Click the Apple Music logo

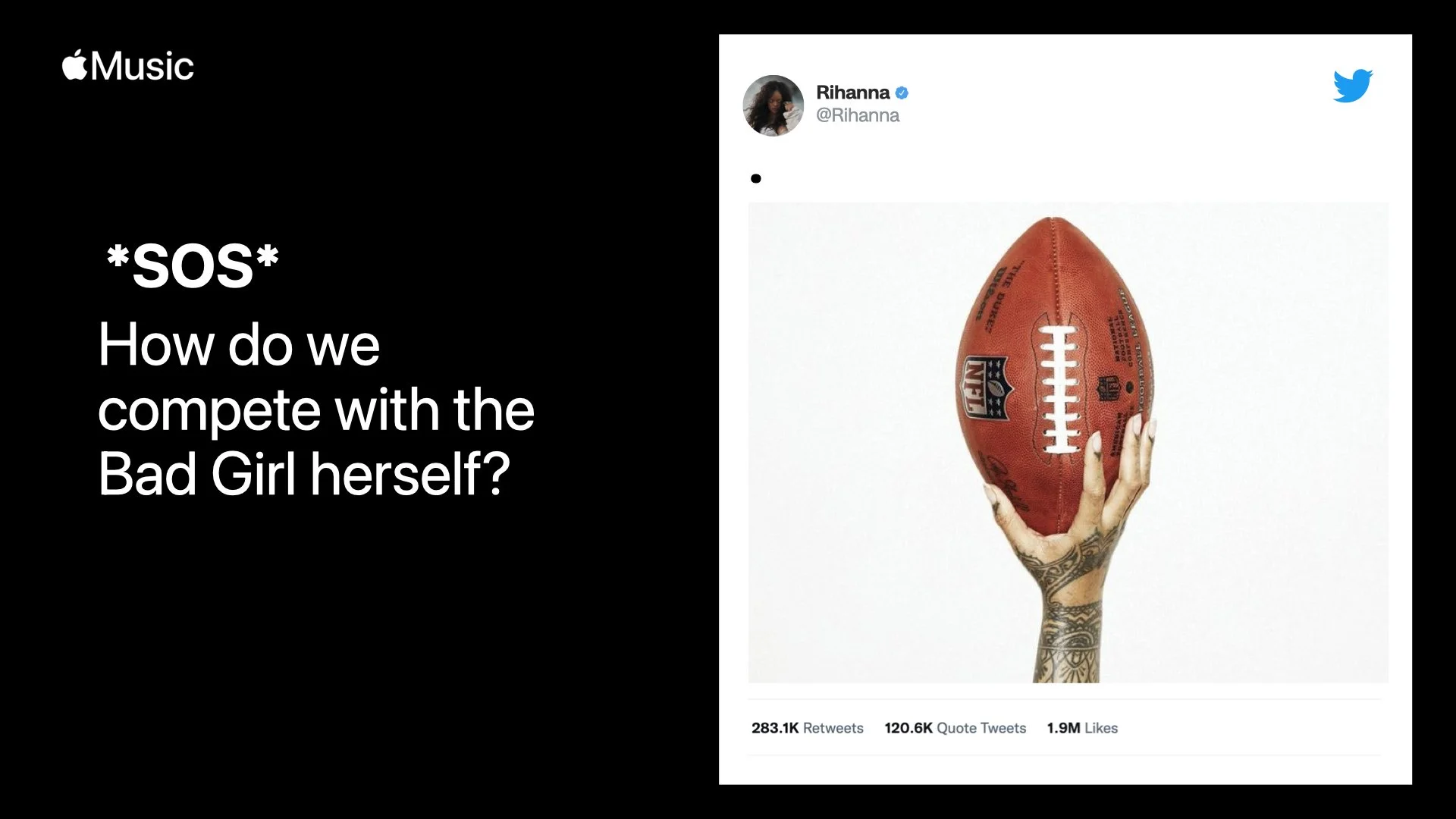pyautogui.click(x=127, y=65)
